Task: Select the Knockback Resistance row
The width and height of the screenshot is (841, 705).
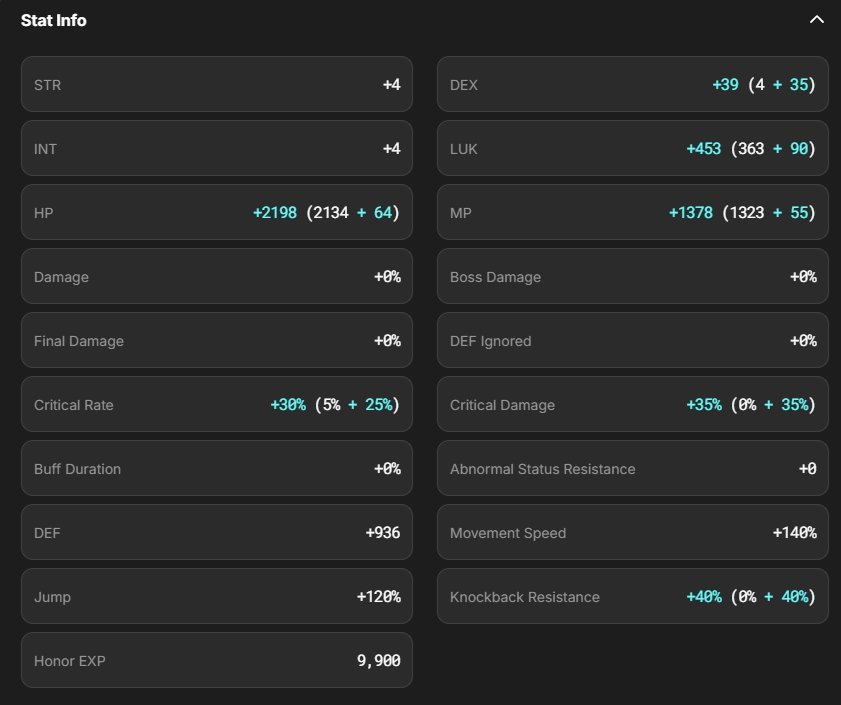Action: pyautogui.click(x=632, y=597)
